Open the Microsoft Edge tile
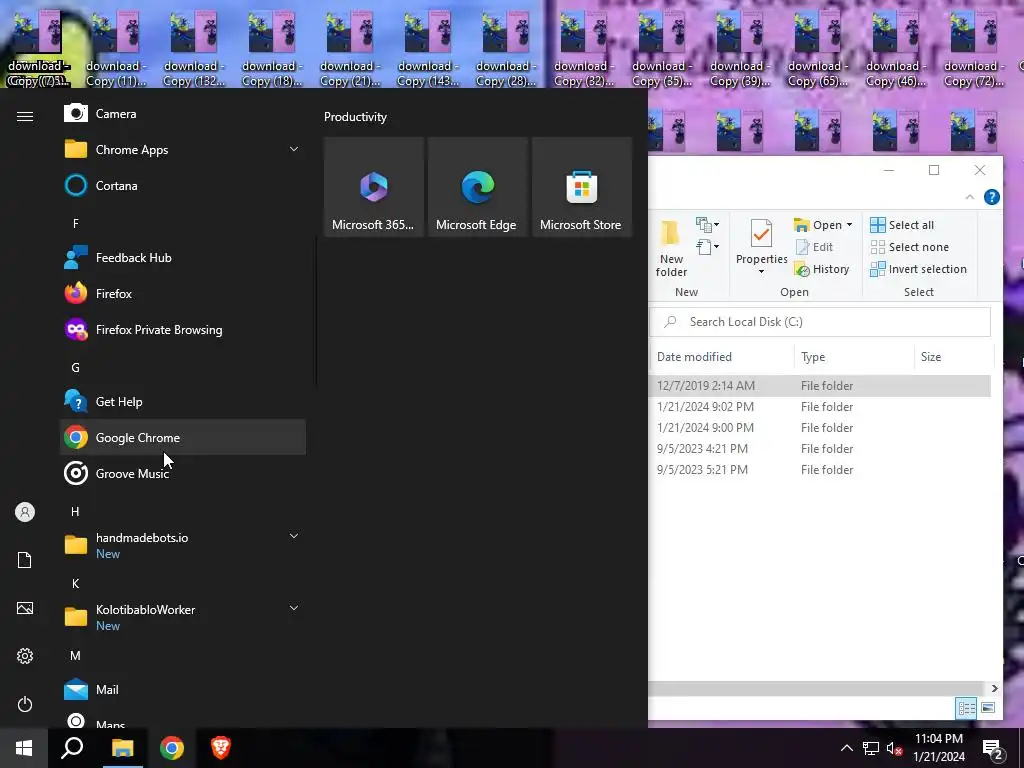The height and width of the screenshot is (768, 1024). 477,187
